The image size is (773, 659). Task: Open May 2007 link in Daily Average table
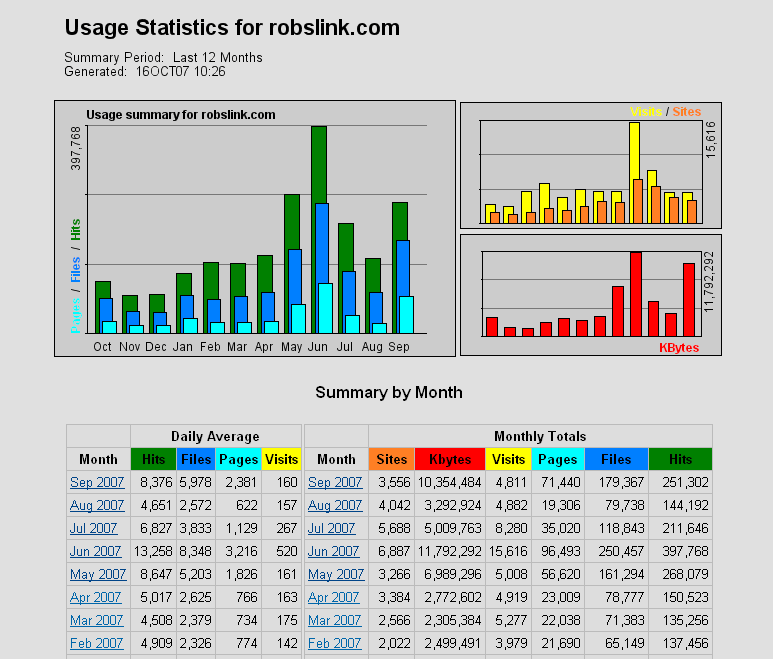coord(98,574)
